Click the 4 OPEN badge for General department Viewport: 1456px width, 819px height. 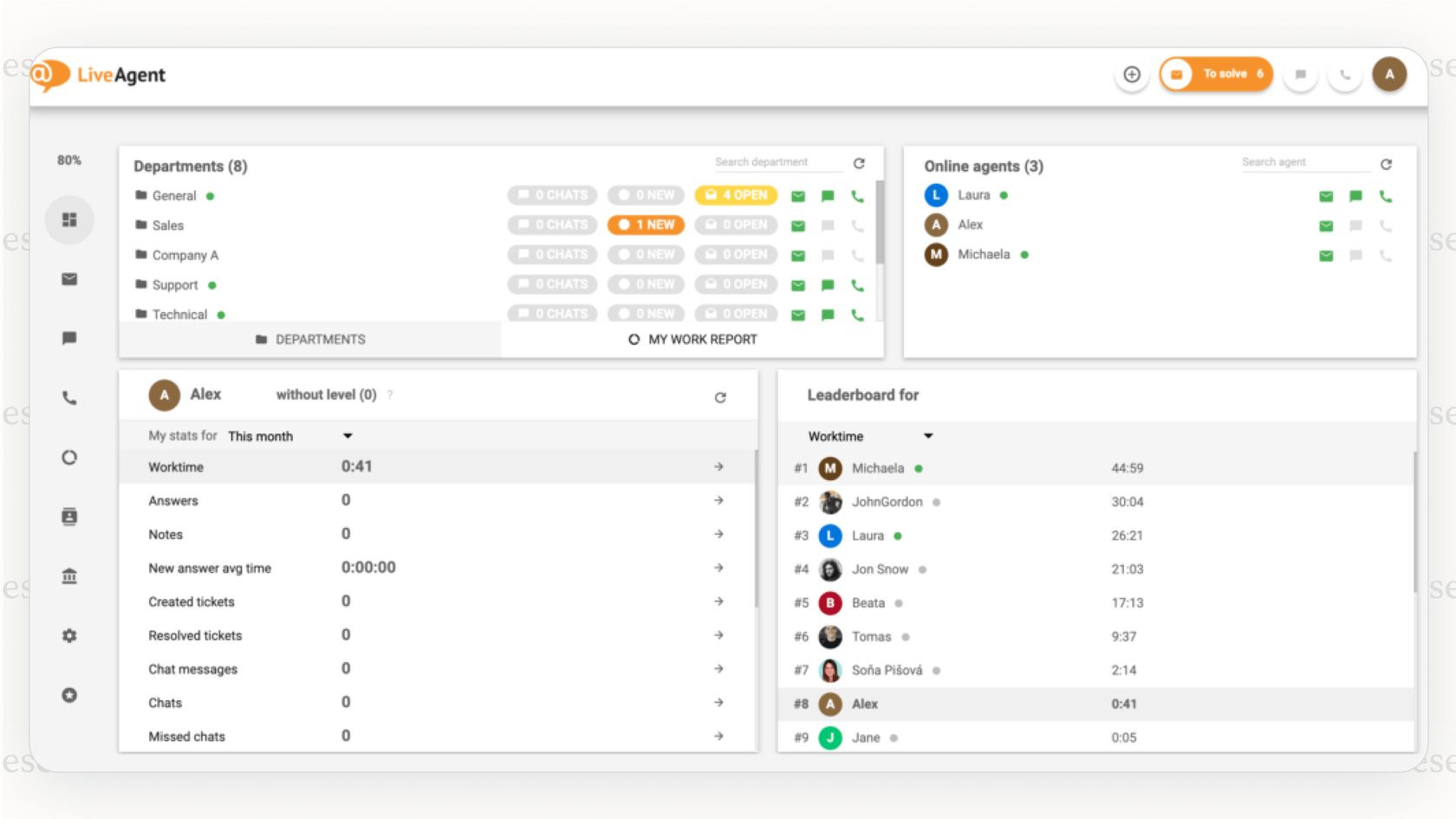click(x=736, y=195)
